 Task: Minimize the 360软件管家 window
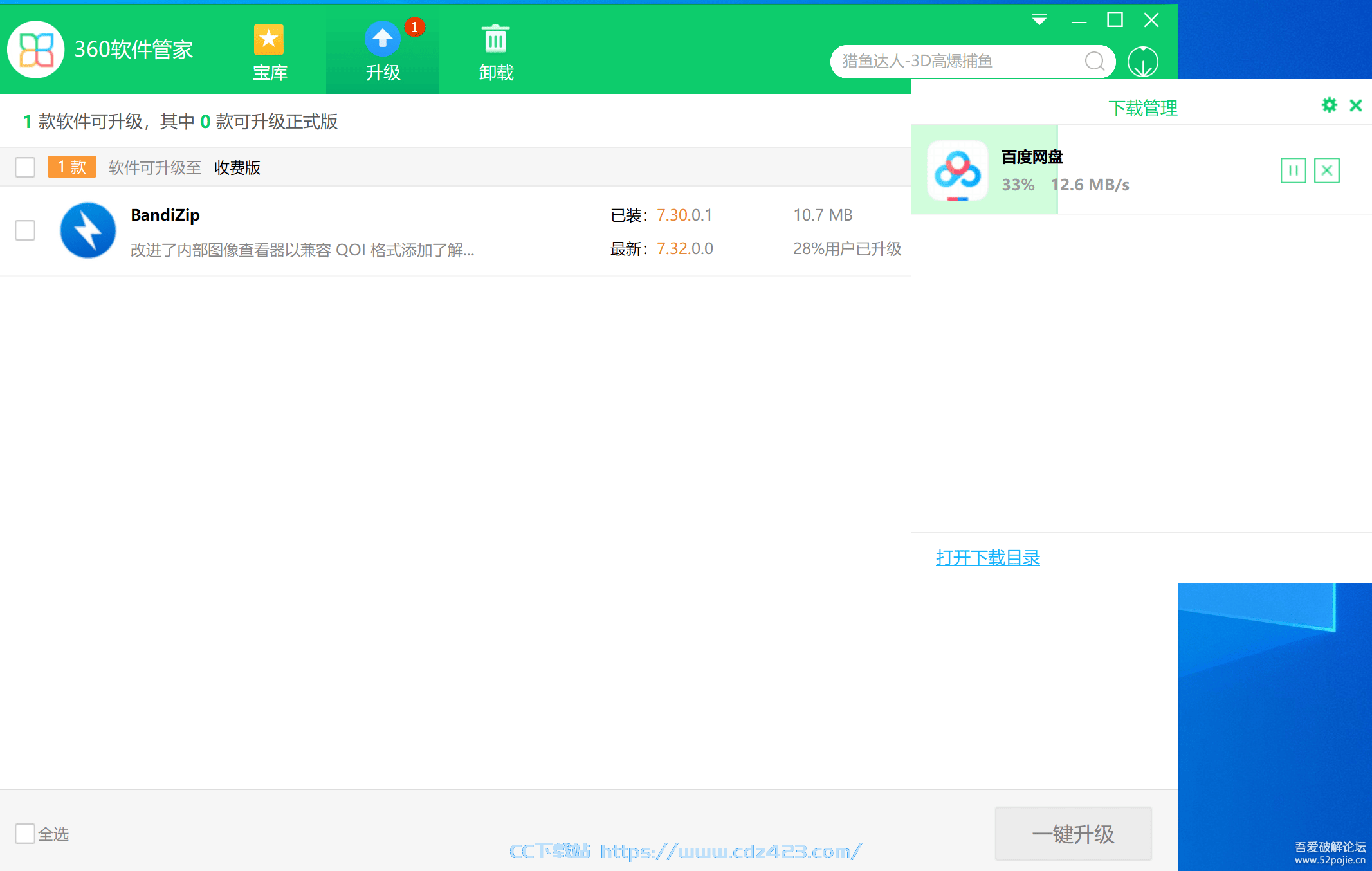point(1079,21)
